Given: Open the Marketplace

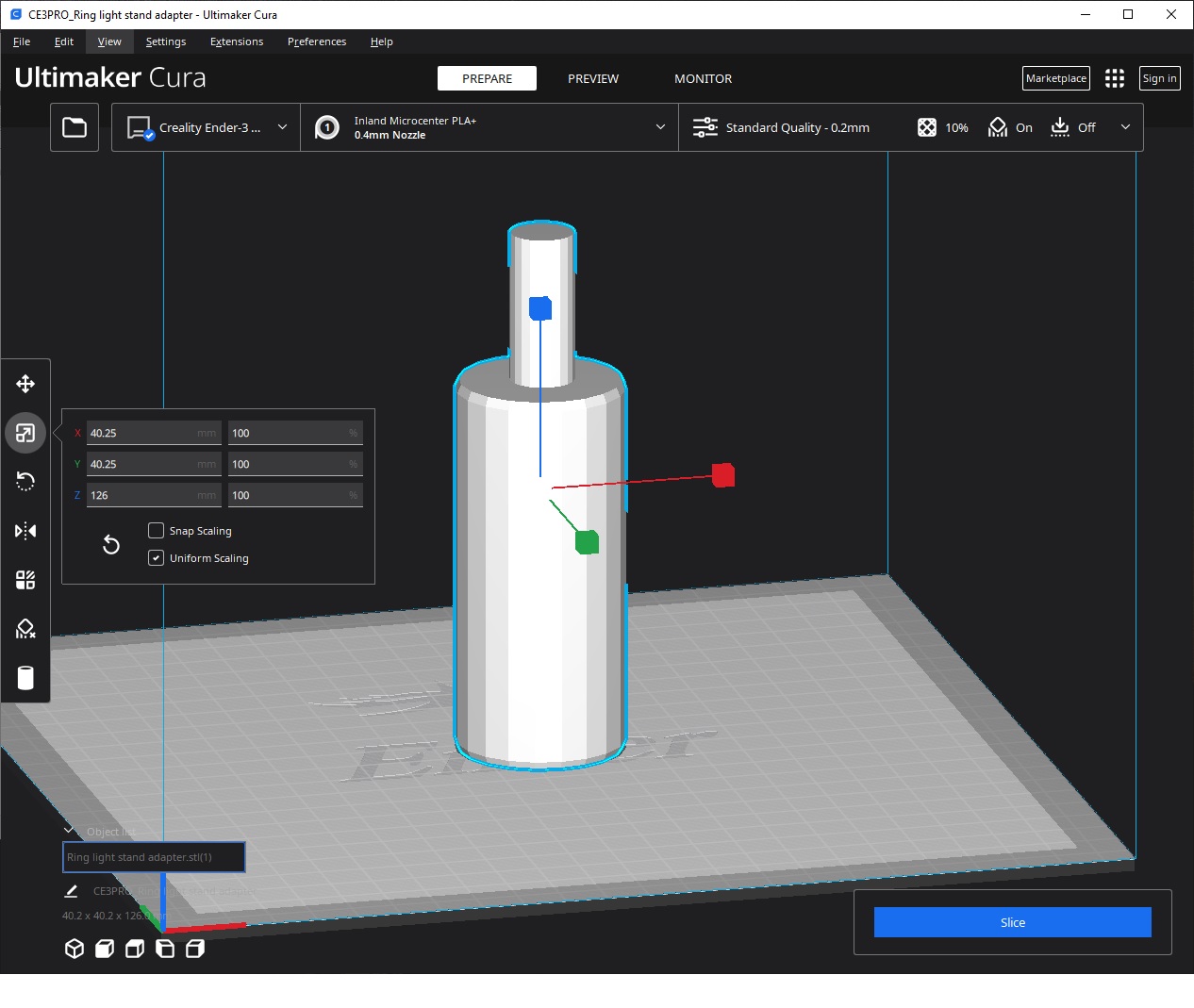Looking at the screenshot, I should point(1056,78).
